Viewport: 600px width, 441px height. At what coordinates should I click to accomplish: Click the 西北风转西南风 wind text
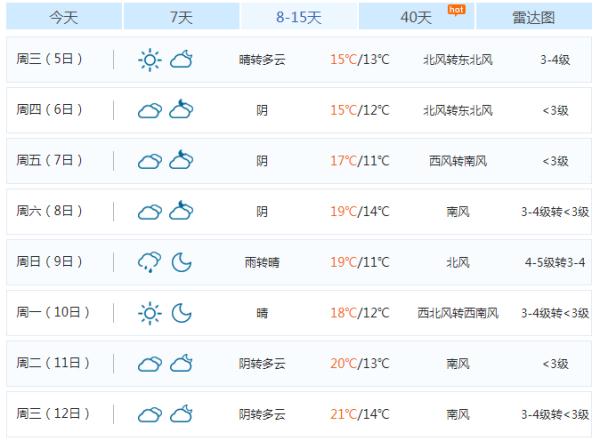point(458,313)
